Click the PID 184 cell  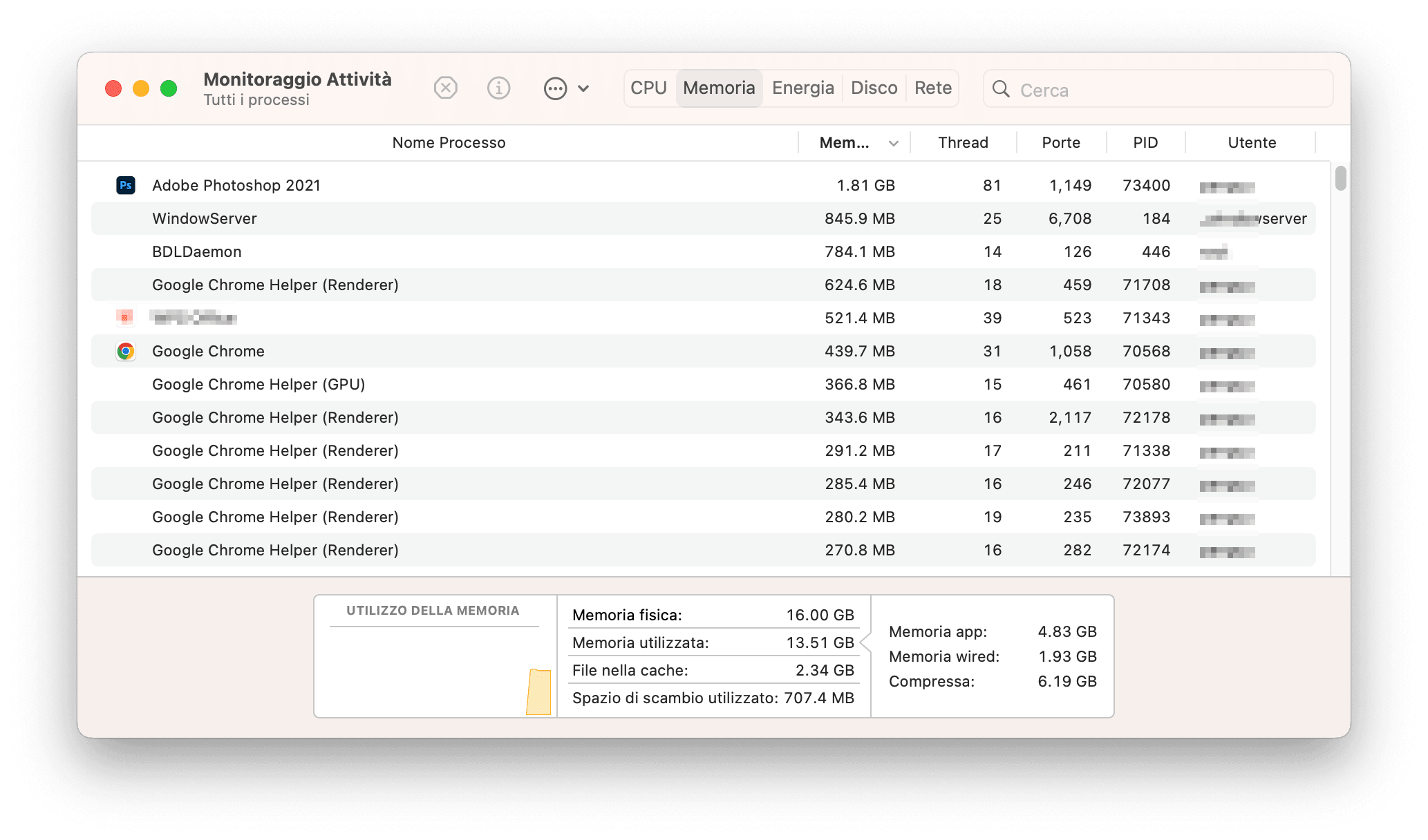(1156, 218)
